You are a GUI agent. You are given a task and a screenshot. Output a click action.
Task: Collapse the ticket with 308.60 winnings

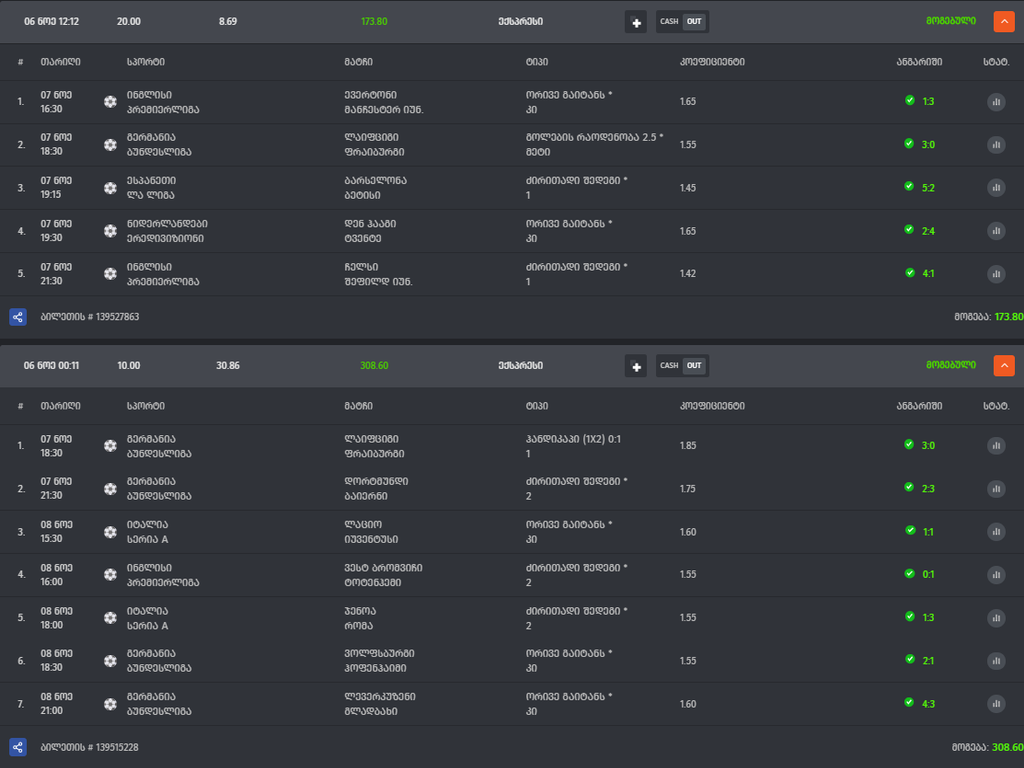[x=1004, y=366]
